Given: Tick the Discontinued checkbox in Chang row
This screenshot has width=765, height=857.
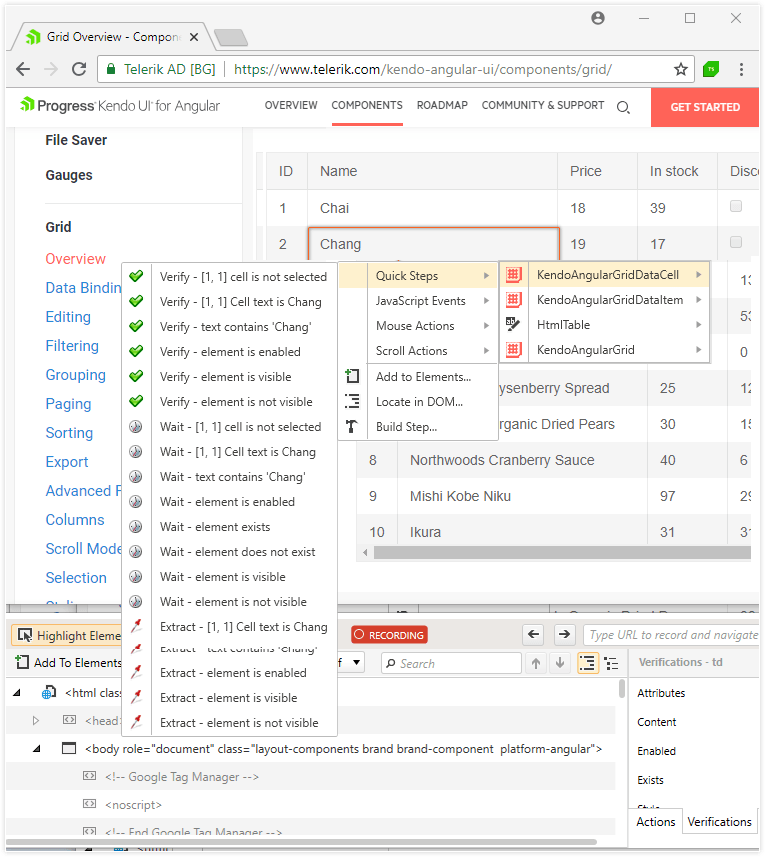Looking at the screenshot, I should click(x=736, y=242).
